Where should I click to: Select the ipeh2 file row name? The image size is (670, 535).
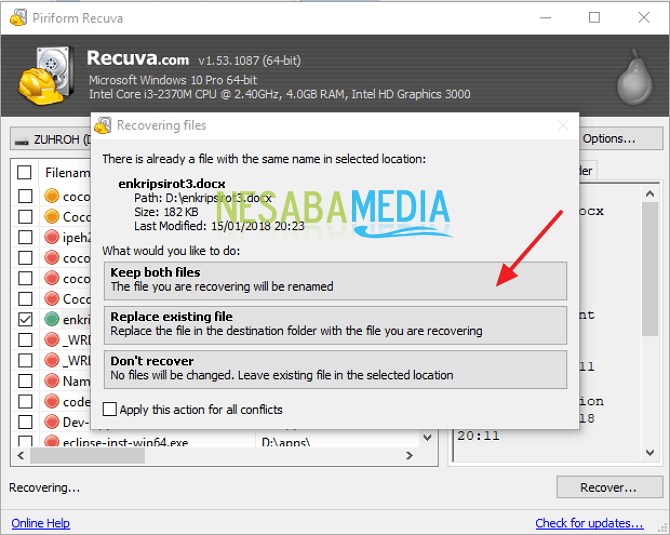[x=77, y=238]
